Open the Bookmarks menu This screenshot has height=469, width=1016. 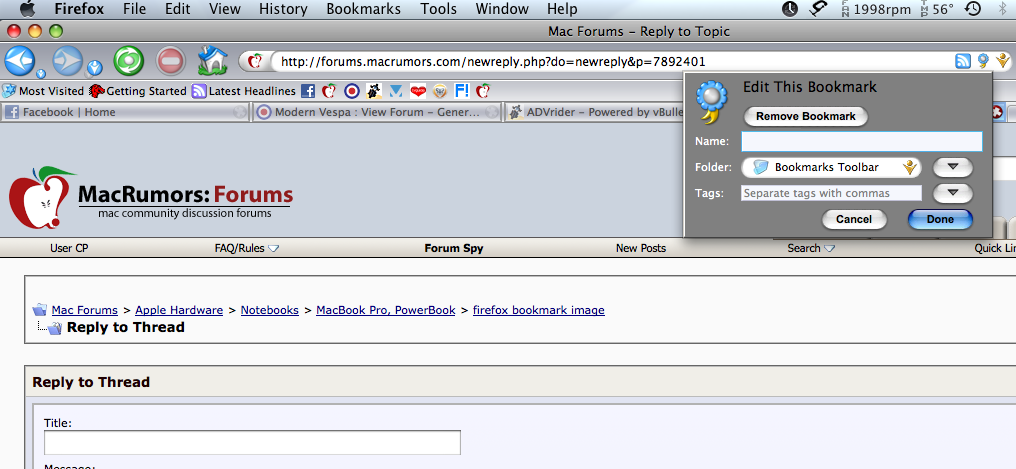tap(364, 9)
